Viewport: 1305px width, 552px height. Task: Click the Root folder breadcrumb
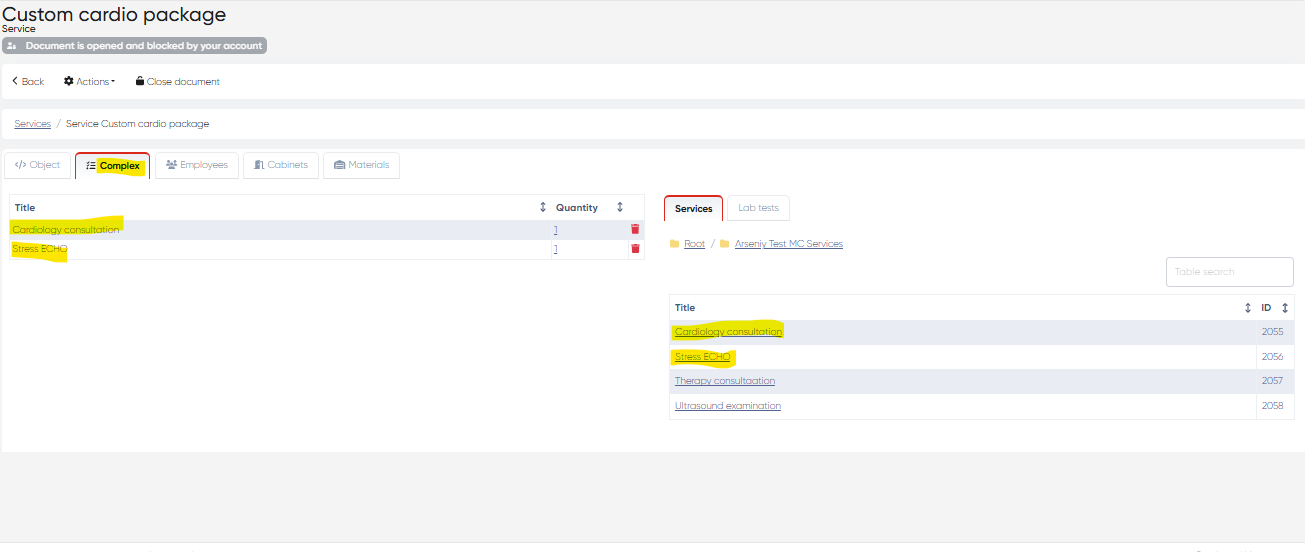pyautogui.click(x=694, y=244)
